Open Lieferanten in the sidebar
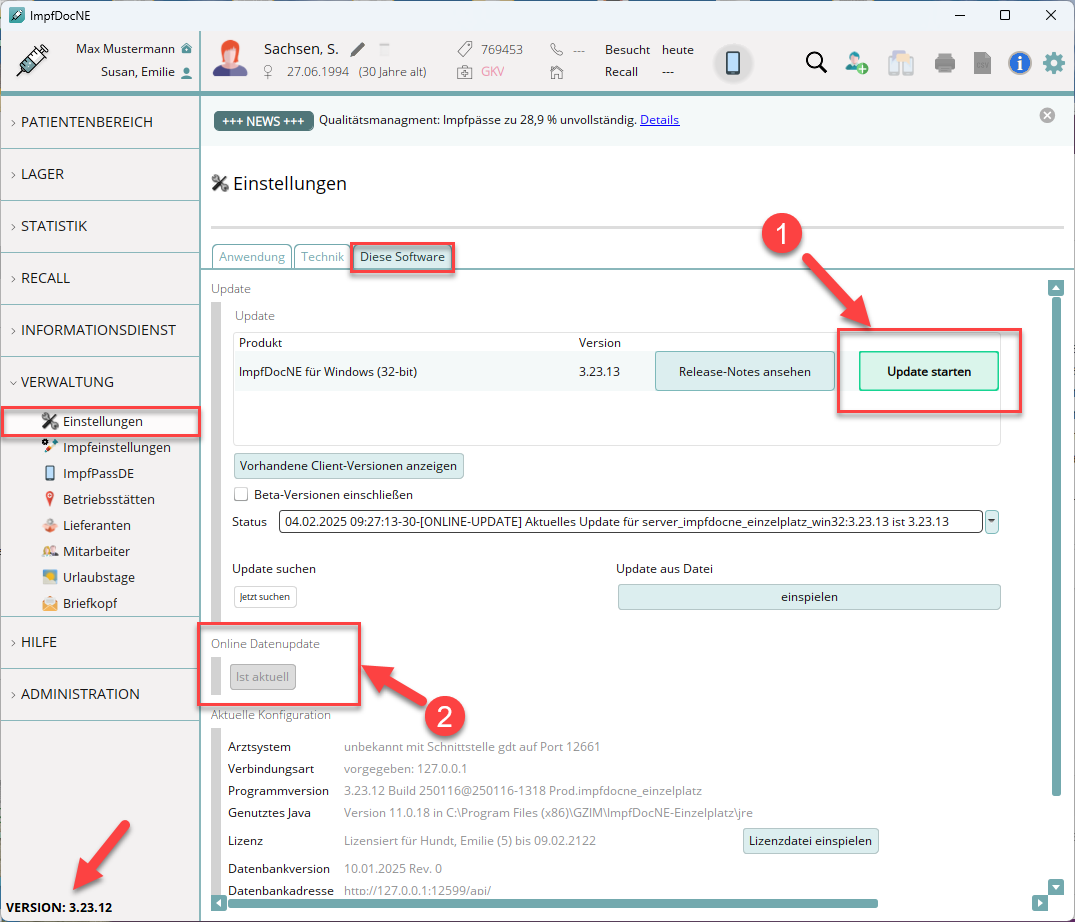Viewport: 1075px width, 922px height. tap(87, 526)
